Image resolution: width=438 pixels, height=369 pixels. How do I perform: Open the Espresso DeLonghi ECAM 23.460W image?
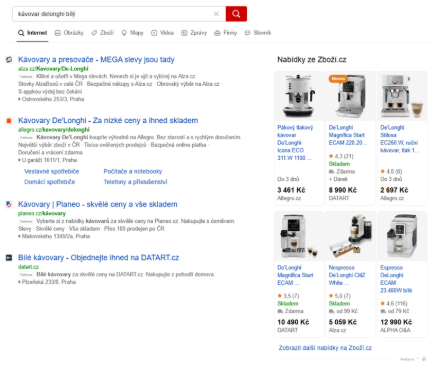402,236
